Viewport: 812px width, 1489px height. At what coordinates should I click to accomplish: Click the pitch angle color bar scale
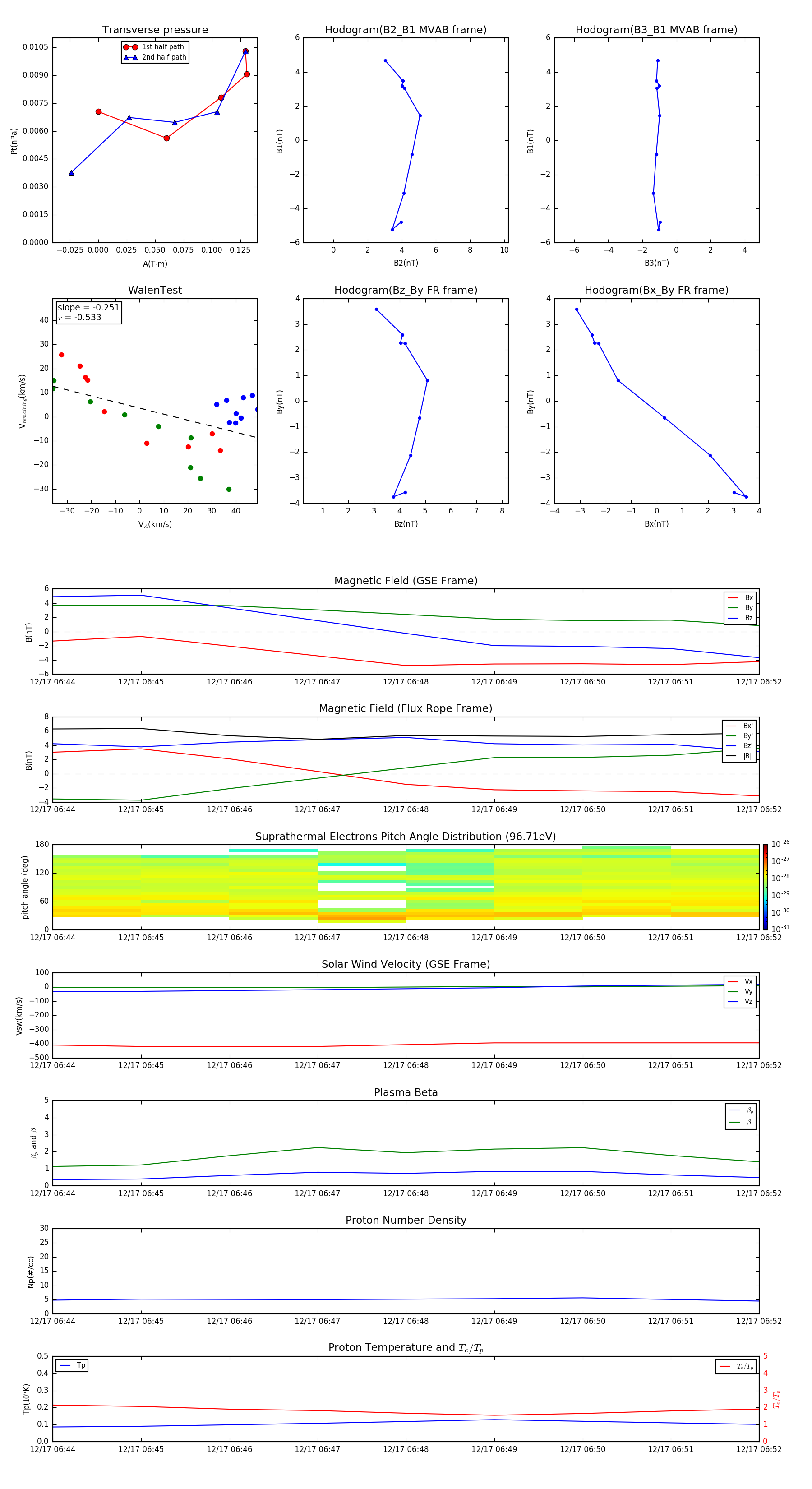[765, 887]
